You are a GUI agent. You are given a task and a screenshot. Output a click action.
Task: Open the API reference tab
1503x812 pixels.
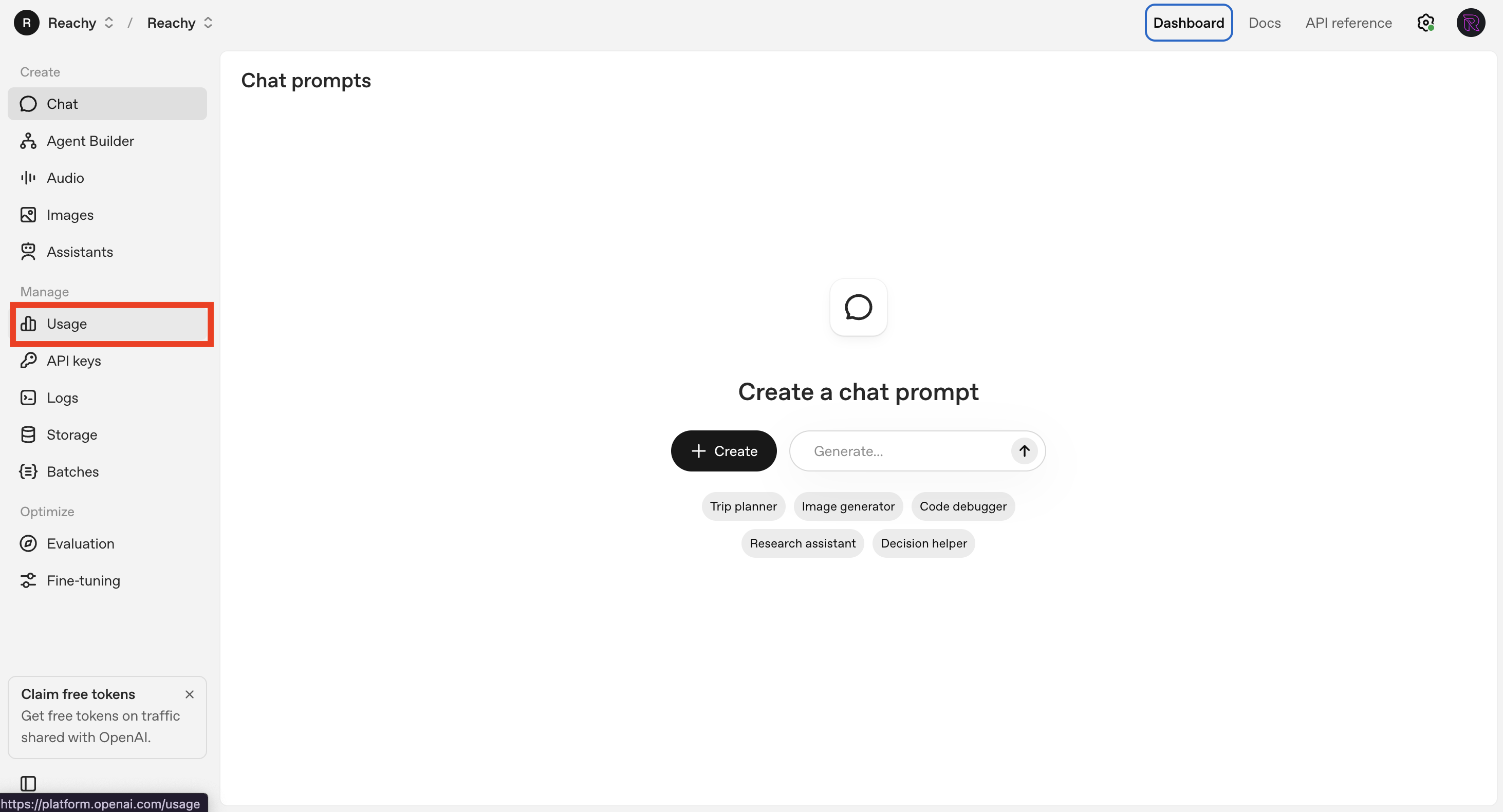(1348, 23)
